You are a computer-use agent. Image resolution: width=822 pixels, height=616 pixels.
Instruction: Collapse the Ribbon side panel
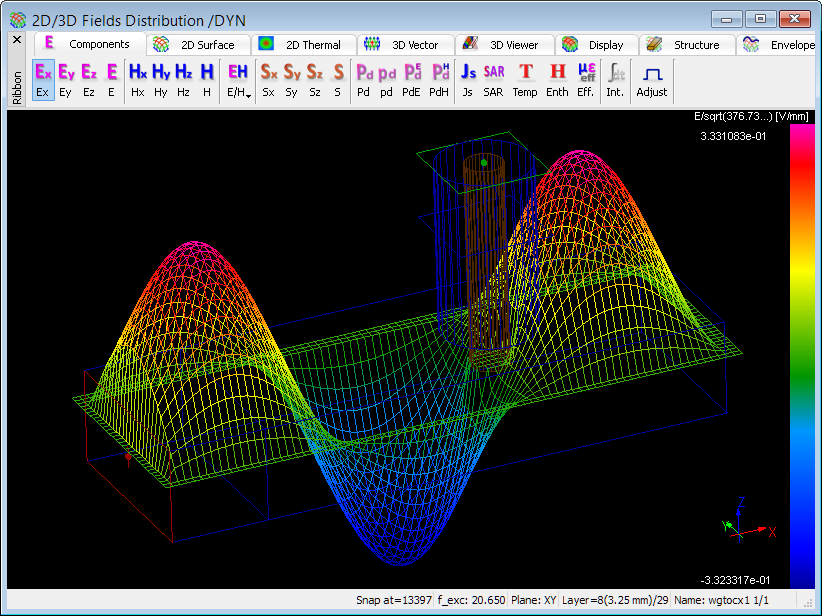[16, 40]
